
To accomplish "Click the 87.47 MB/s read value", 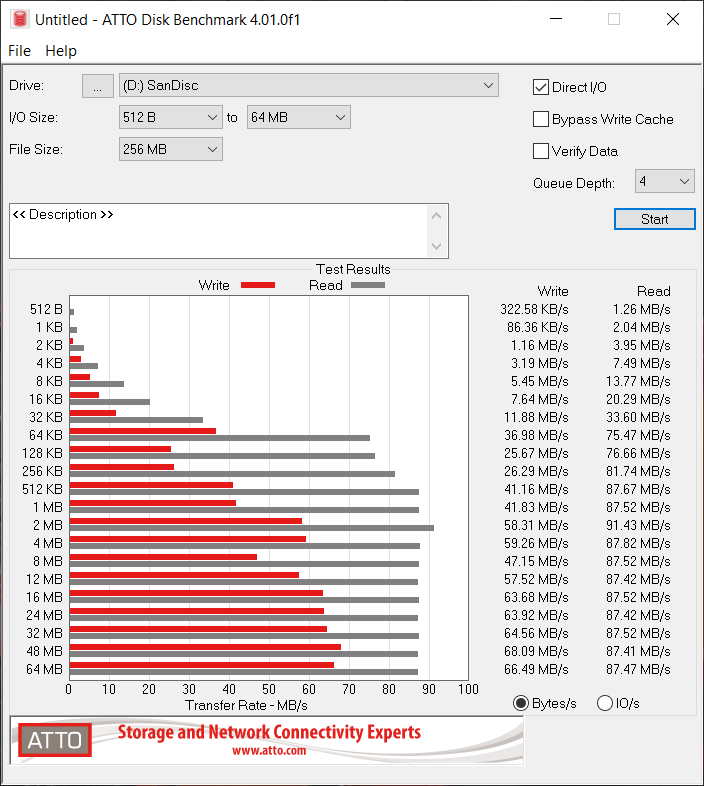I will tap(638, 669).
